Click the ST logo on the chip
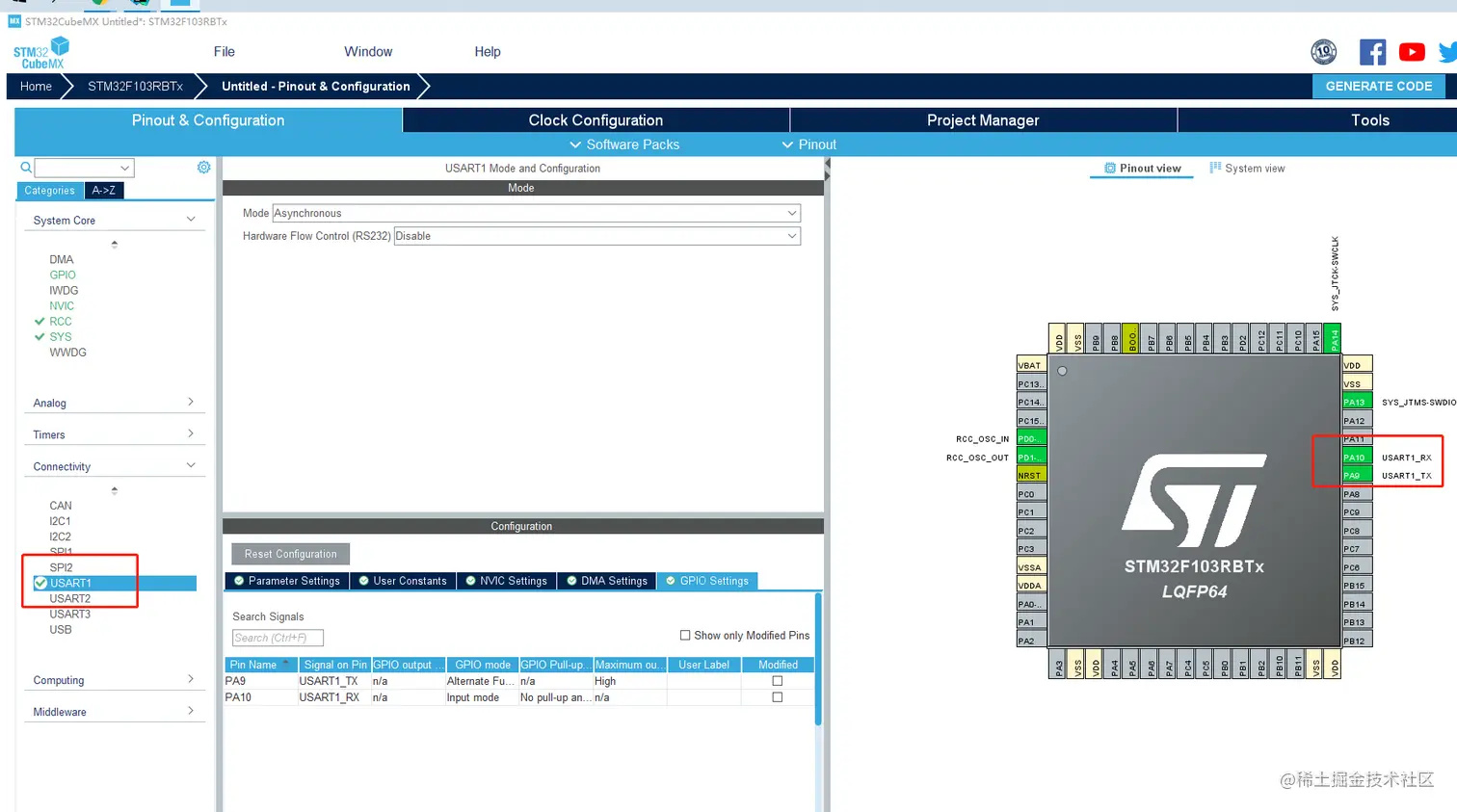This screenshot has height=812, width=1457. [1194, 501]
